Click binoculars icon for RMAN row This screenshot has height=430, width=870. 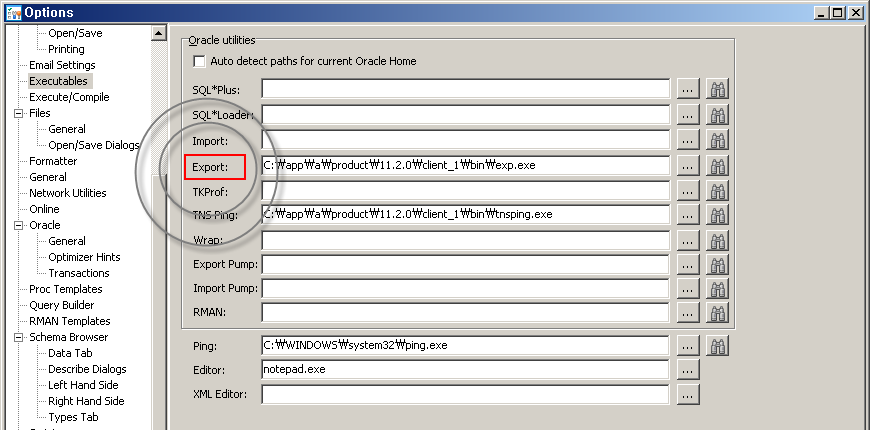[x=717, y=313]
